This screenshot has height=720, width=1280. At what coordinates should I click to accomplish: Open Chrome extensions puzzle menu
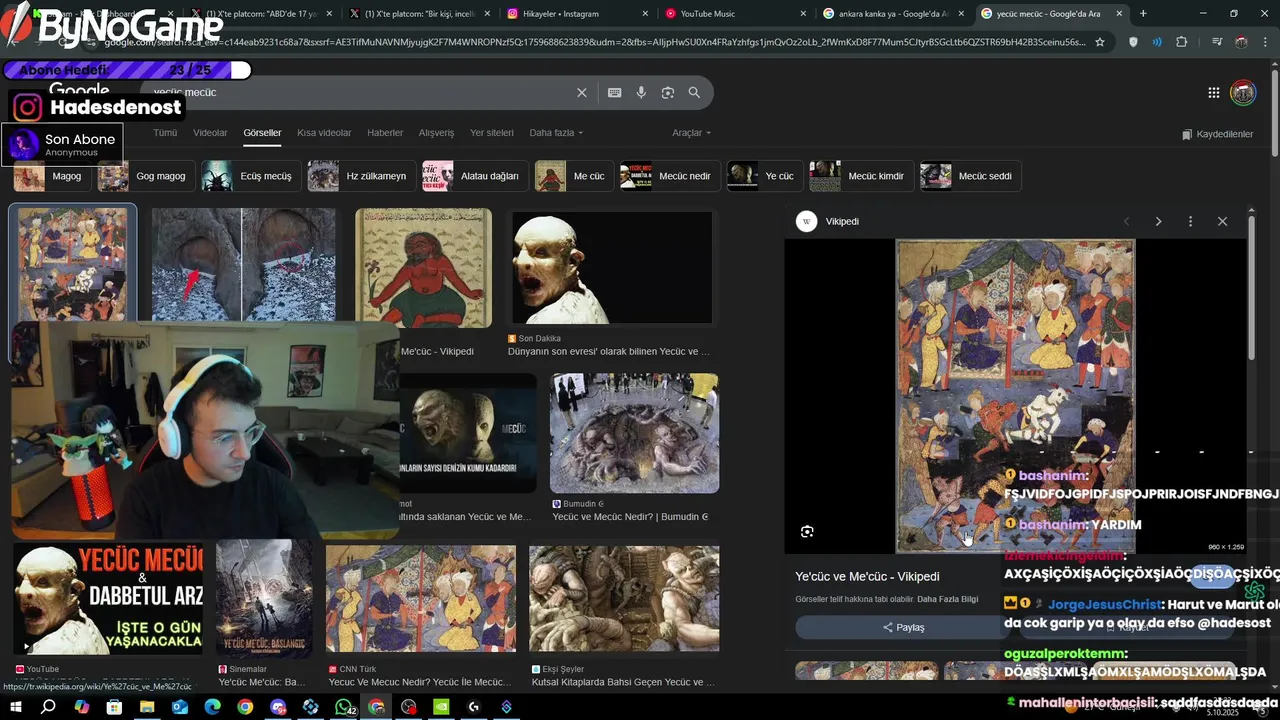(x=1182, y=42)
